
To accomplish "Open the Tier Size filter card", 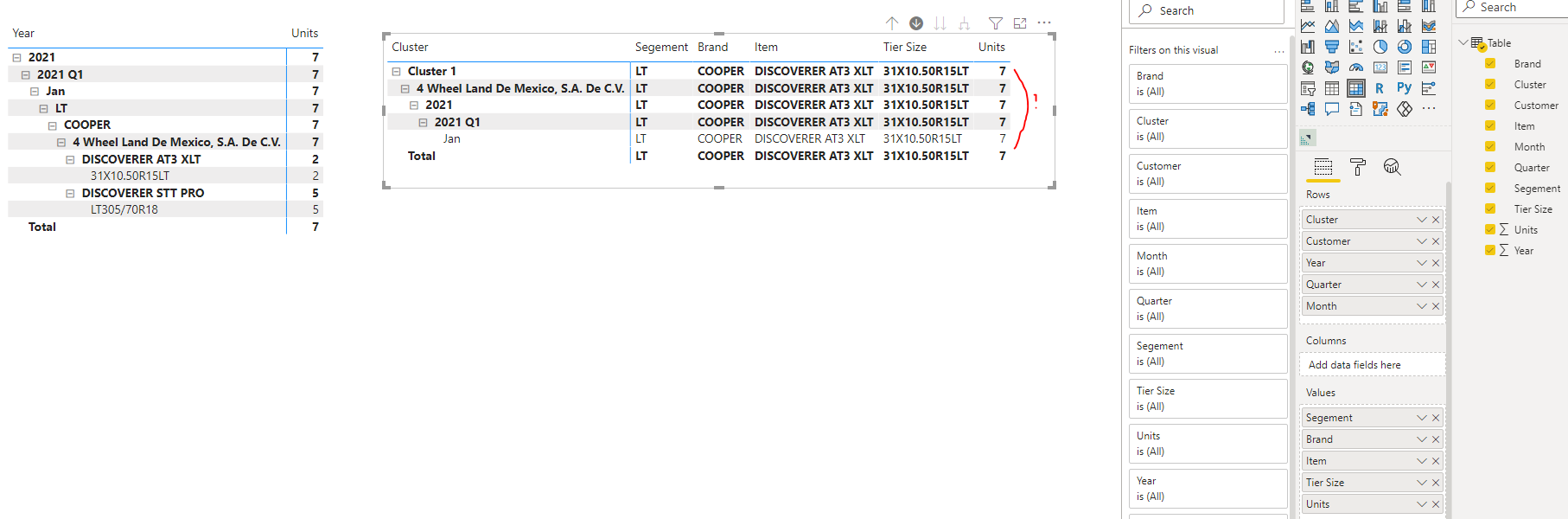I will click(1208, 399).
